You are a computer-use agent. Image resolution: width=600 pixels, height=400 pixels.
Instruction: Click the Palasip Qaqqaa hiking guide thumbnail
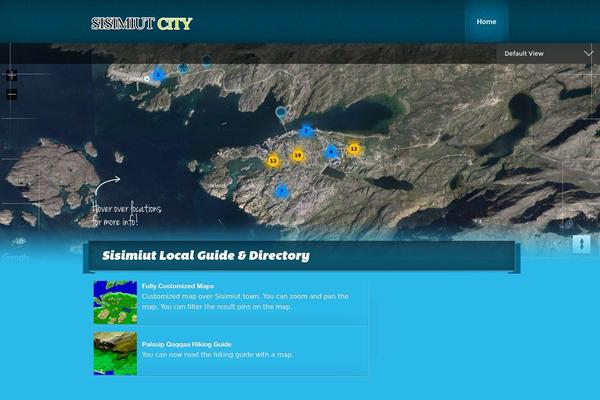[115, 354]
